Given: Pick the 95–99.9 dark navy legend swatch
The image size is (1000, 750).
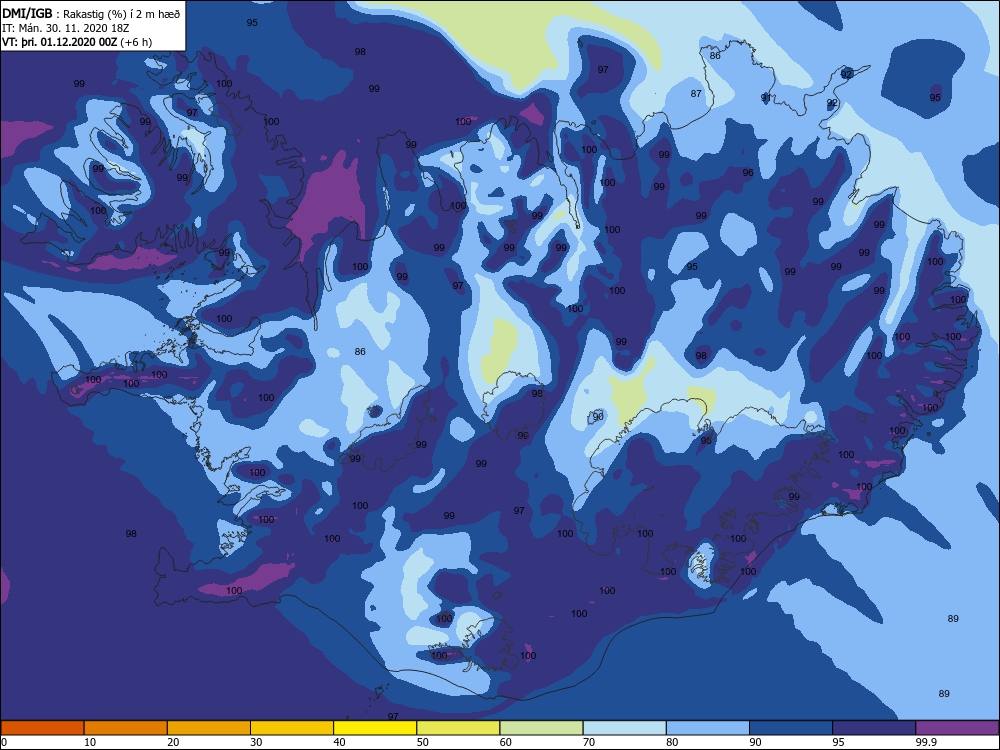Looking at the screenshot, I should tap(874, 728).
